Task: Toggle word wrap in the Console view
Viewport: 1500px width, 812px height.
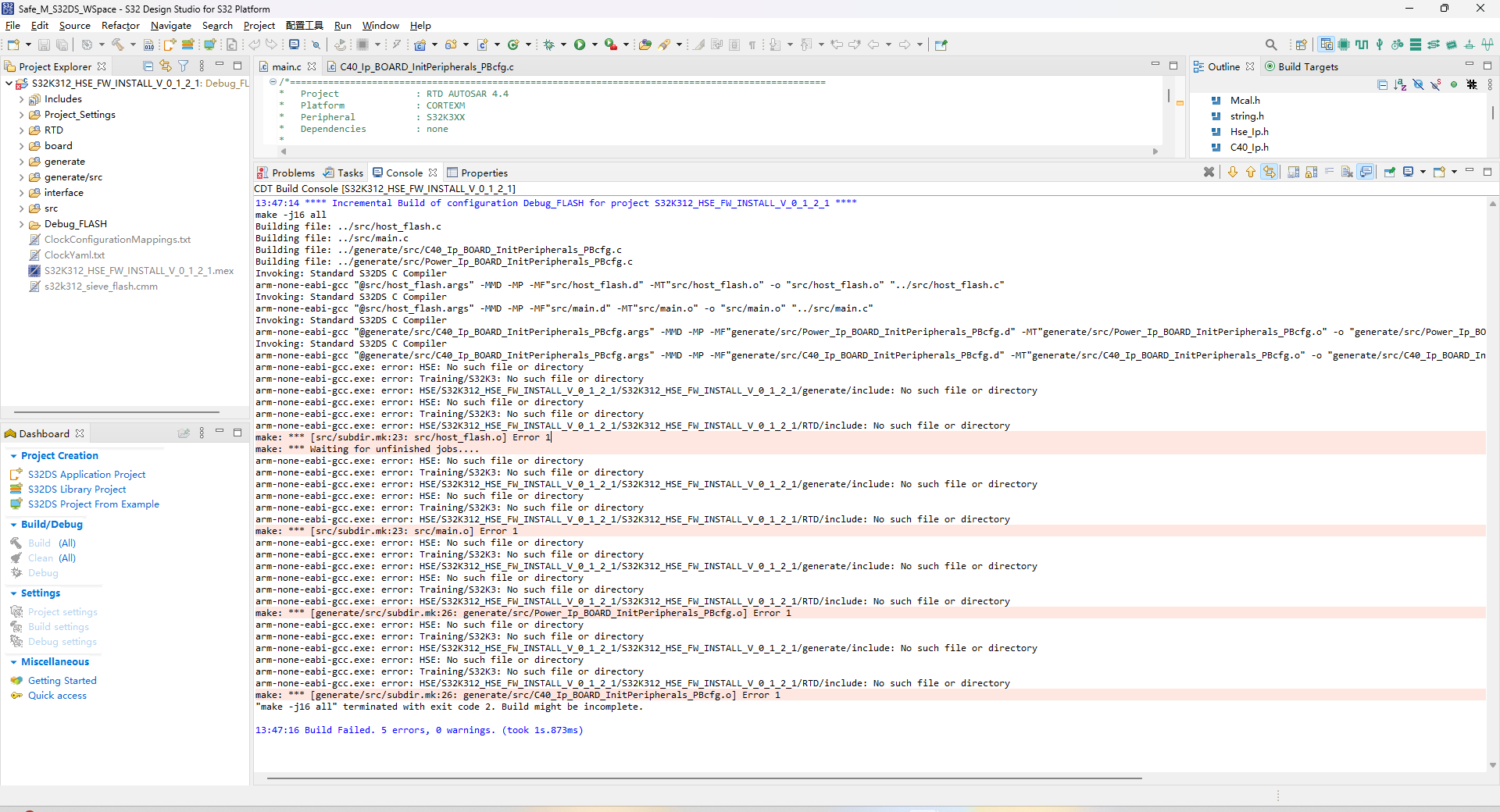Action: tap(1330, 172)
